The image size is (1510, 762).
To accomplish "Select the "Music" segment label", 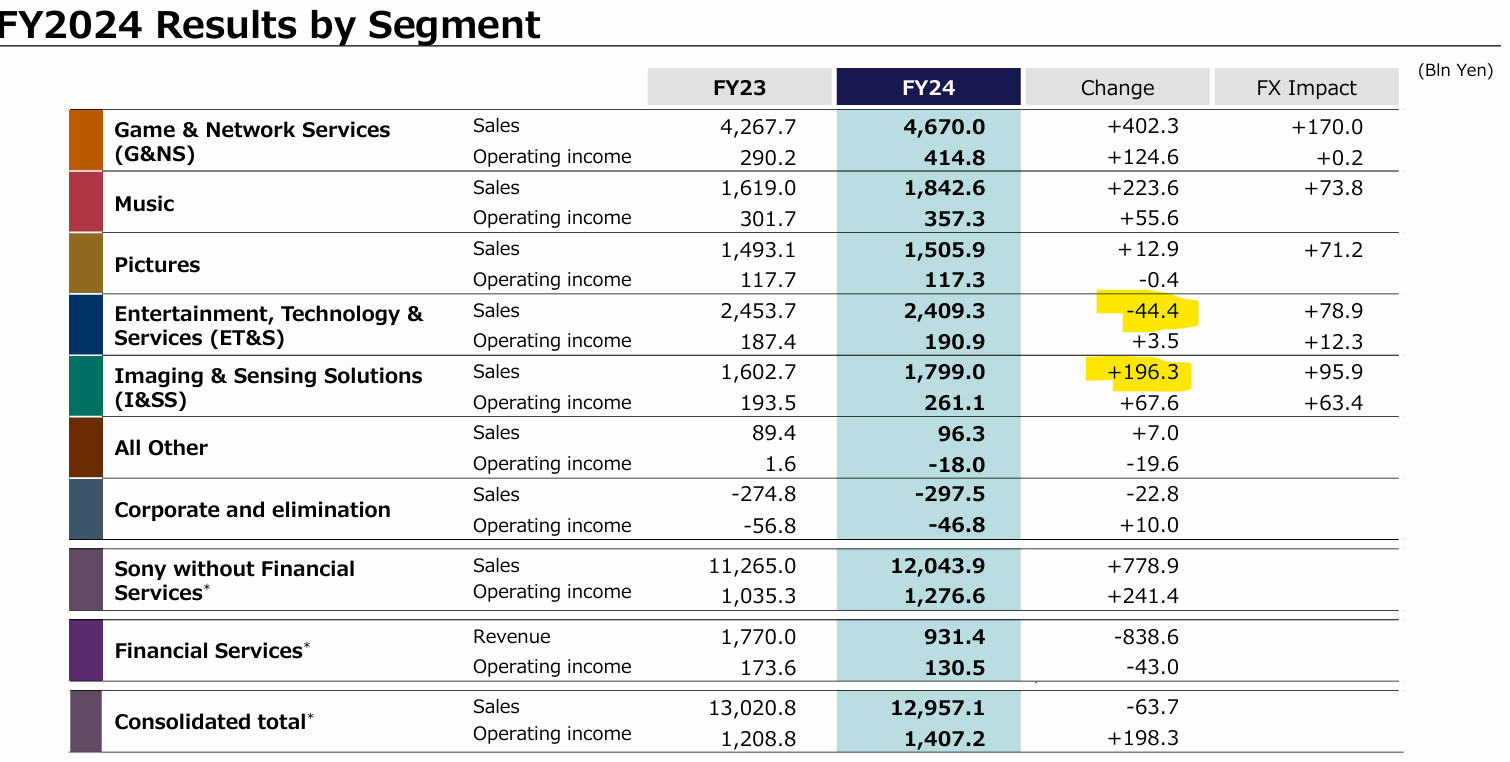I will (x=144, y=204).
